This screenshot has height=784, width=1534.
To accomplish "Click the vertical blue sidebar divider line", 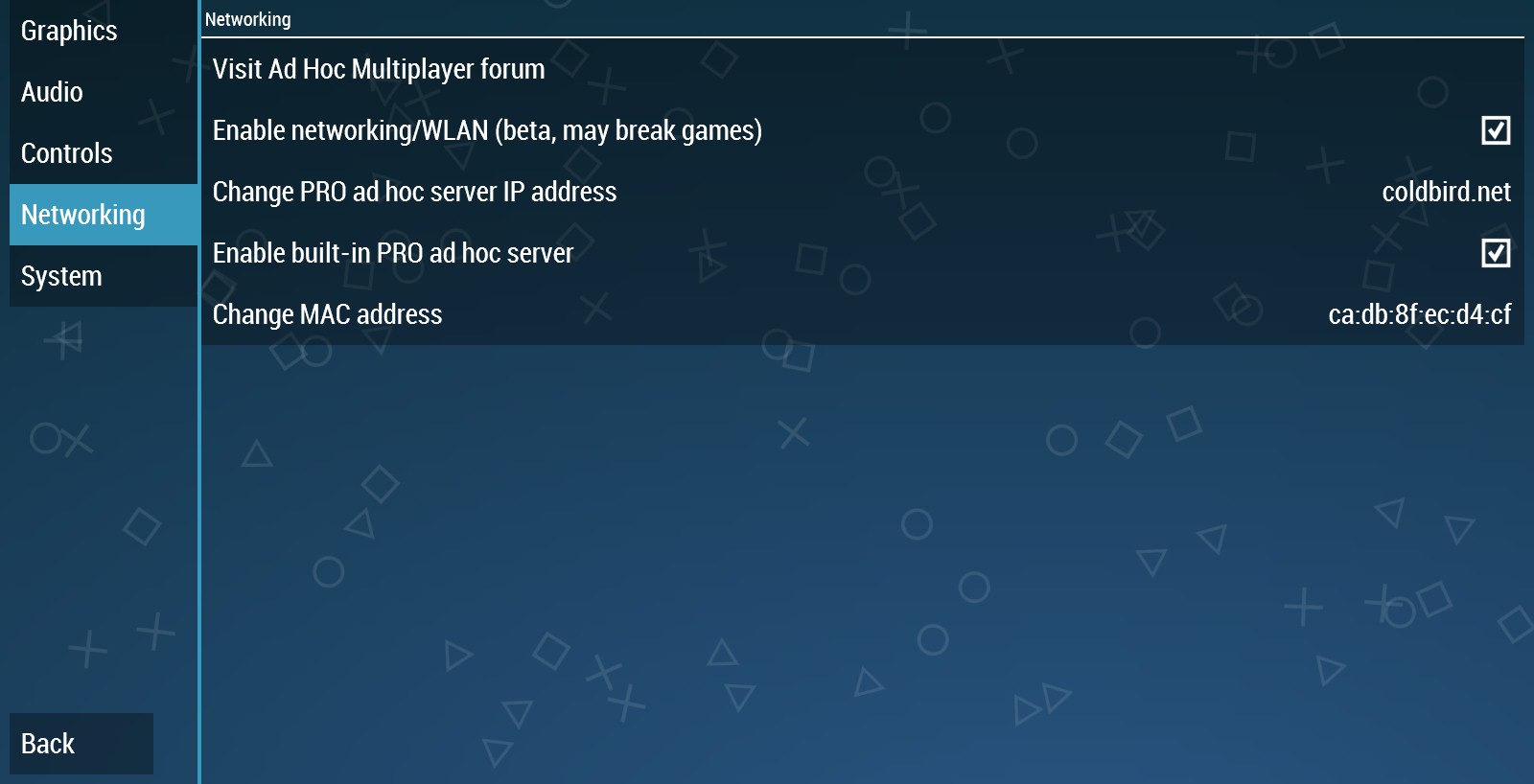I will pos(199,392).
